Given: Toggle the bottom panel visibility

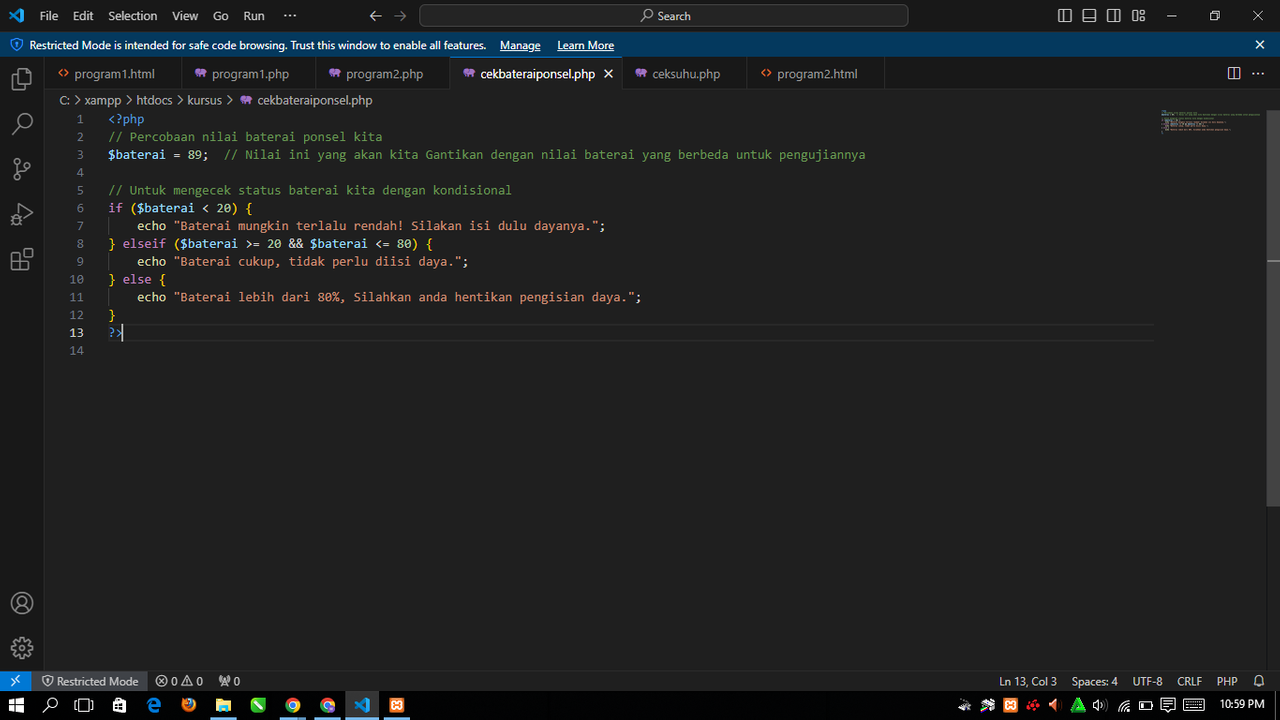Looking at the screenshot, I should pyautogui.click(x=1089, y=16).
